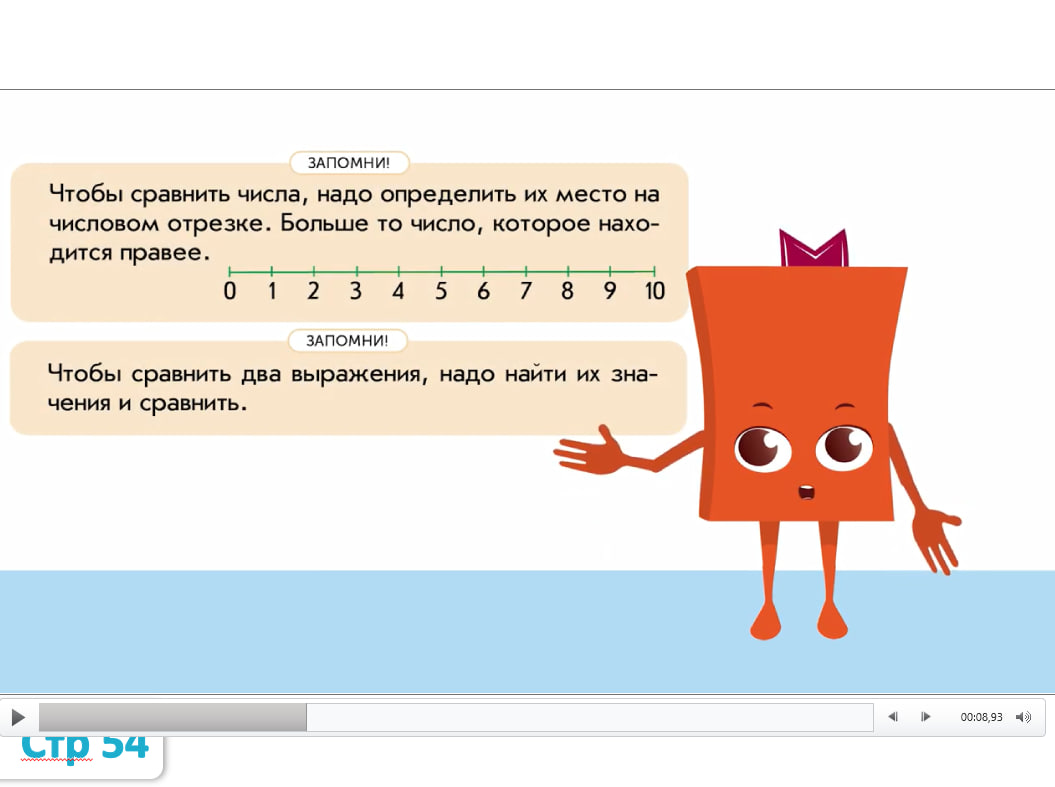Click the text about comparing two expressions

[352, 388]
